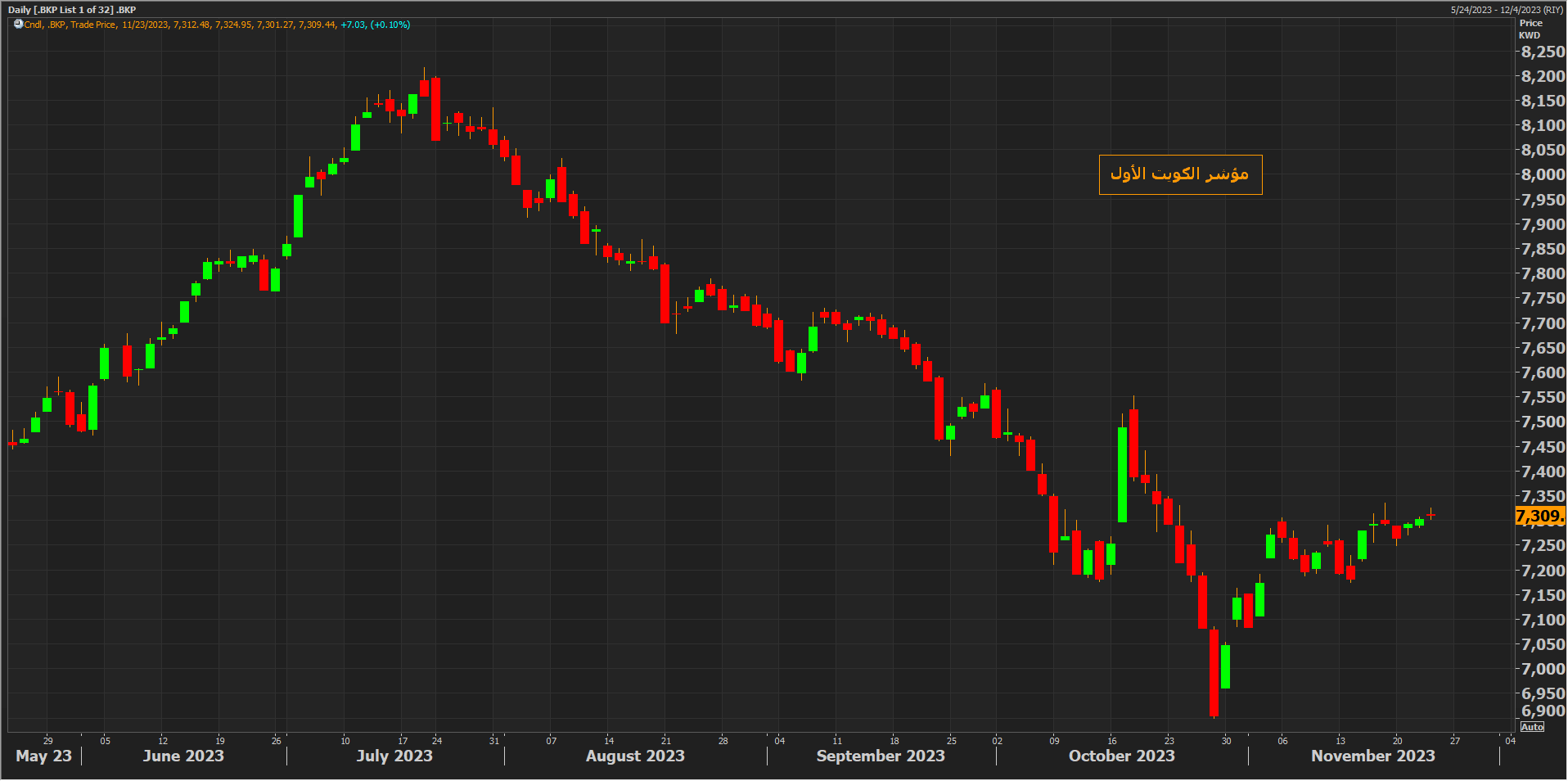Select the Arabic annotation text box
Viewport: 1568px width, 781px height.
click(1179, 174)
